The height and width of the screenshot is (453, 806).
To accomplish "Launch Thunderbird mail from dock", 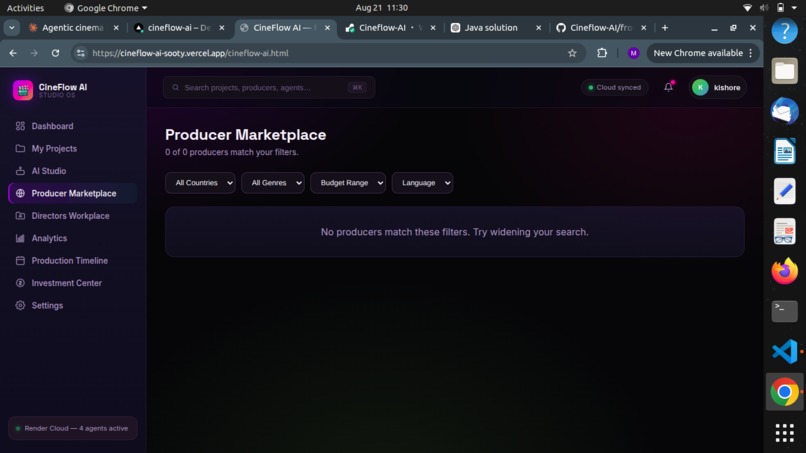I will [784, 111].
